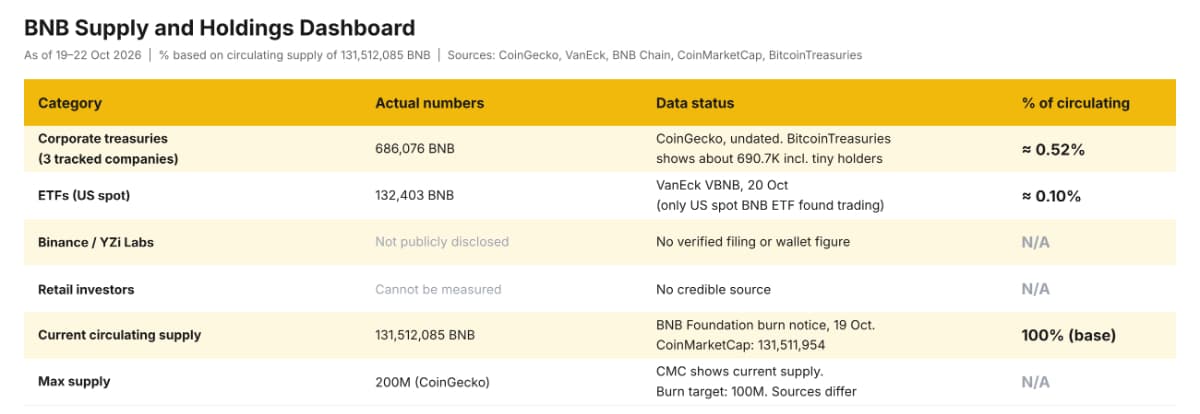Click the Not publicly disclosed cell
This screenshot has width=1200, height=414.
[x=442, y=242]
